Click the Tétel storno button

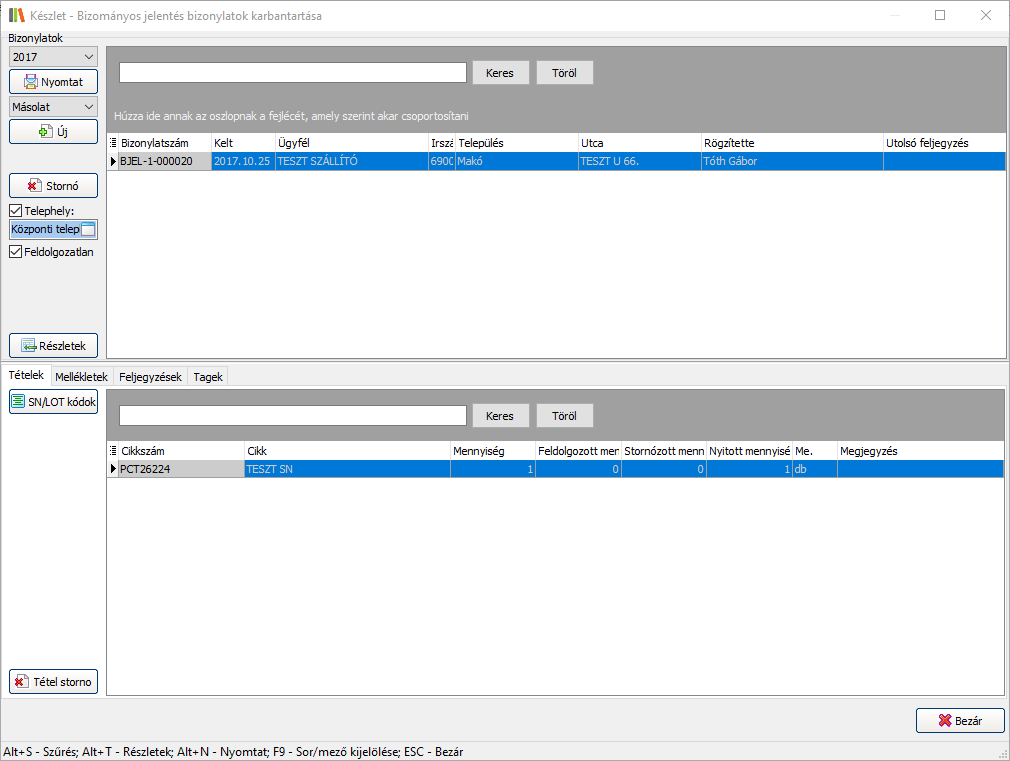(53, 682)
